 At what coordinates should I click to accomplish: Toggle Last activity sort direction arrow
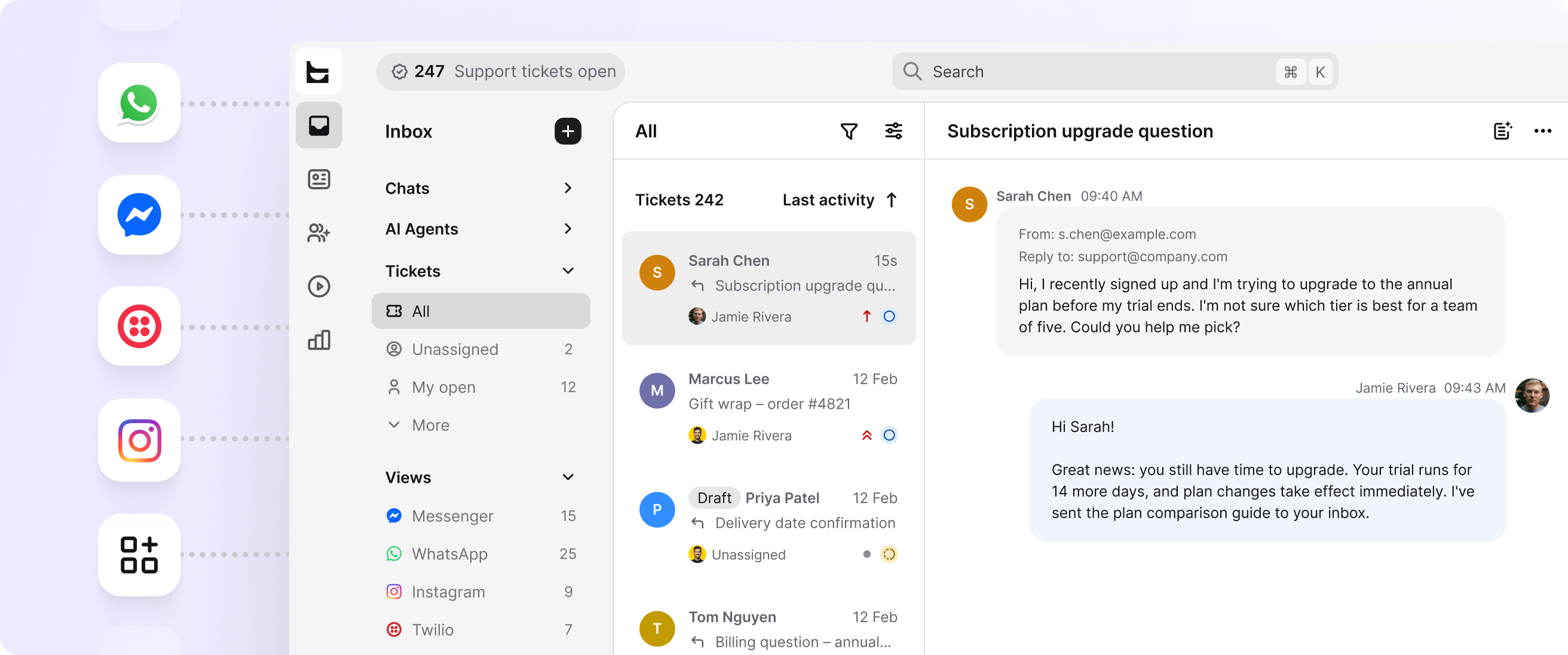tap(891, 200)
